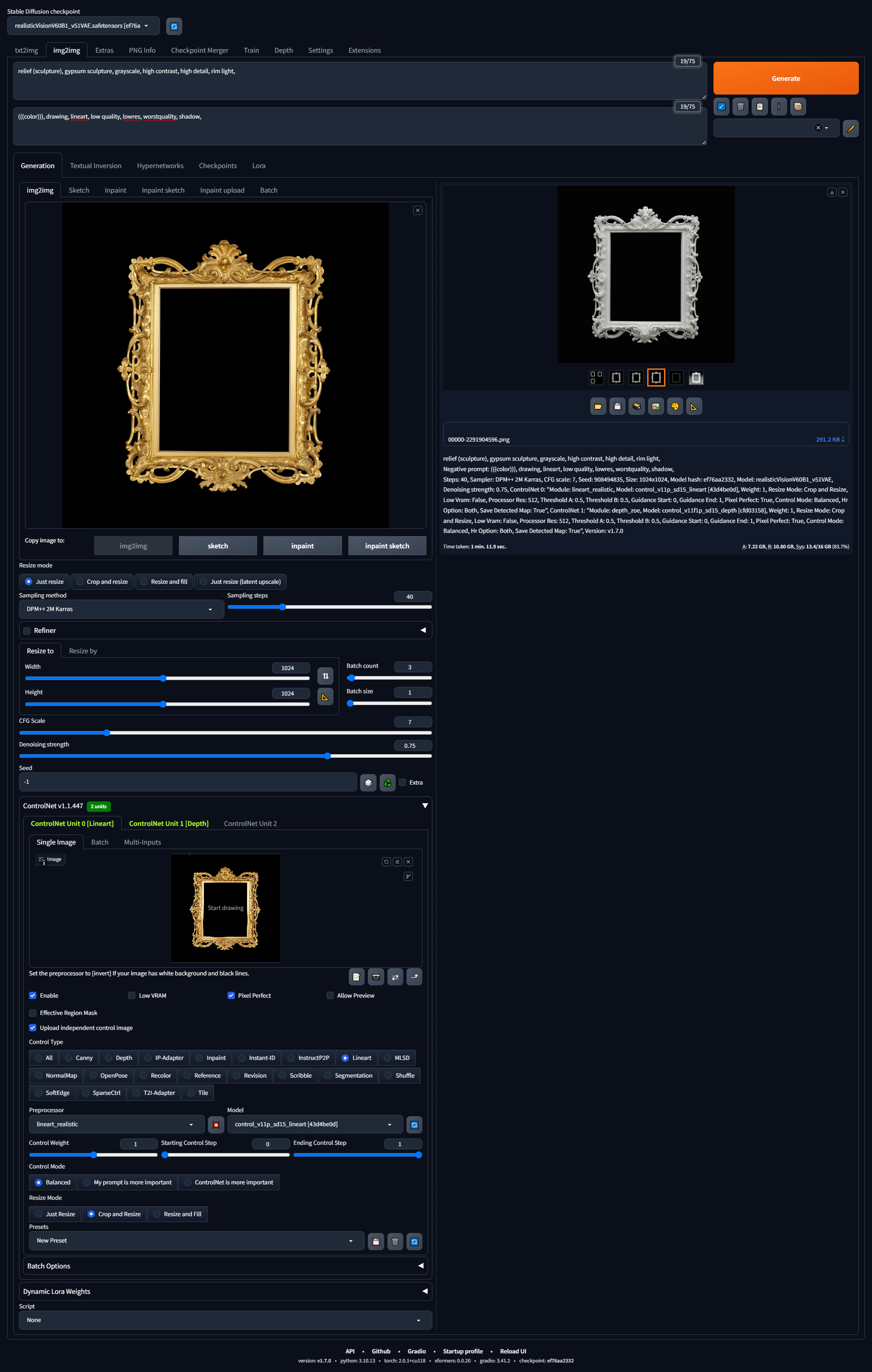Click the trash icon to clear prompt

pos(740,107)
